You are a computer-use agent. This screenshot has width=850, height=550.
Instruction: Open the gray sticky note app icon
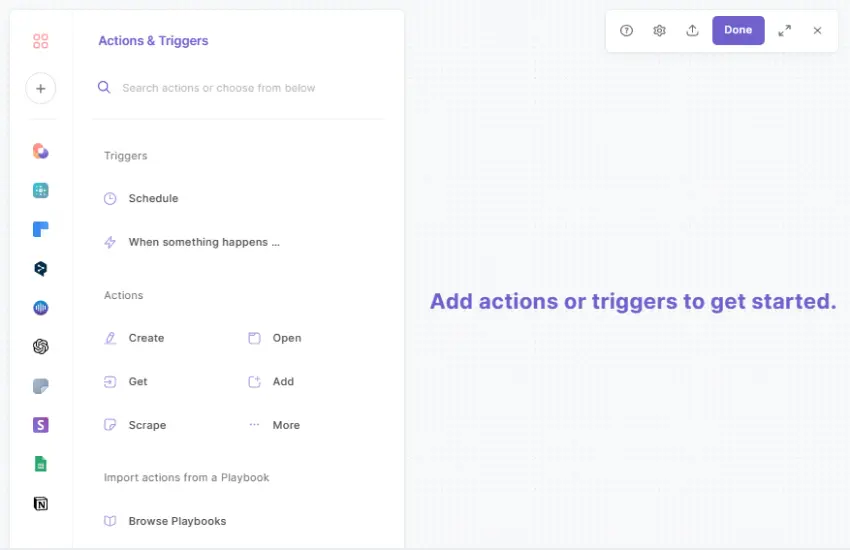(41, 386)
